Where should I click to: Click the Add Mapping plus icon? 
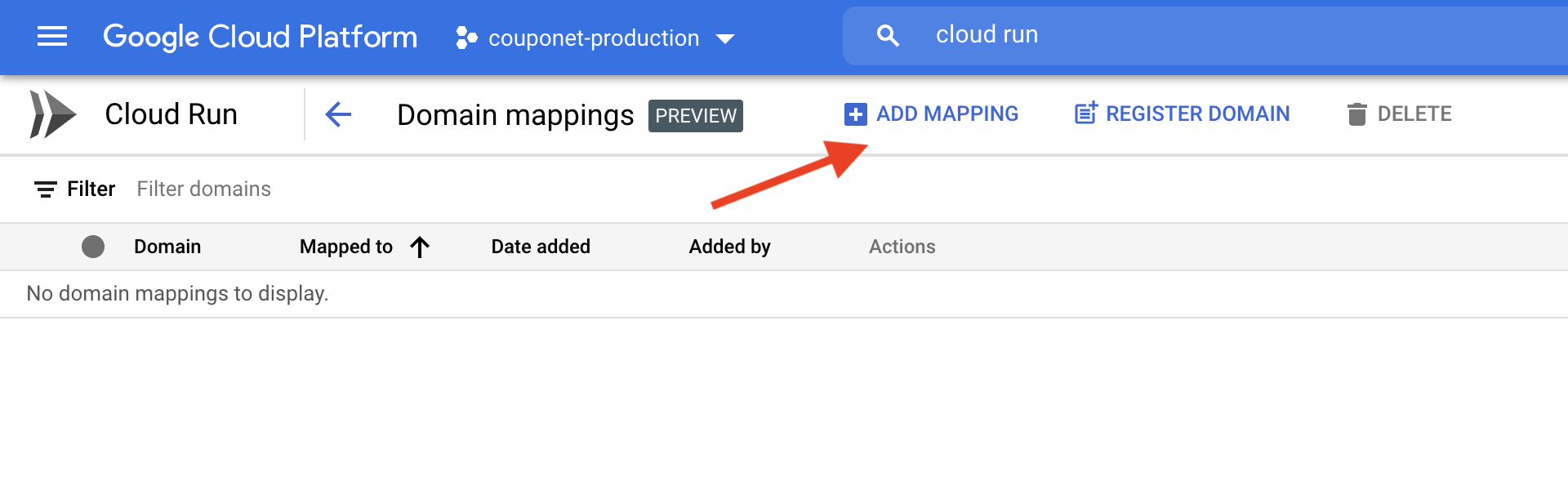pyautogui.click(x=855, y=114)
